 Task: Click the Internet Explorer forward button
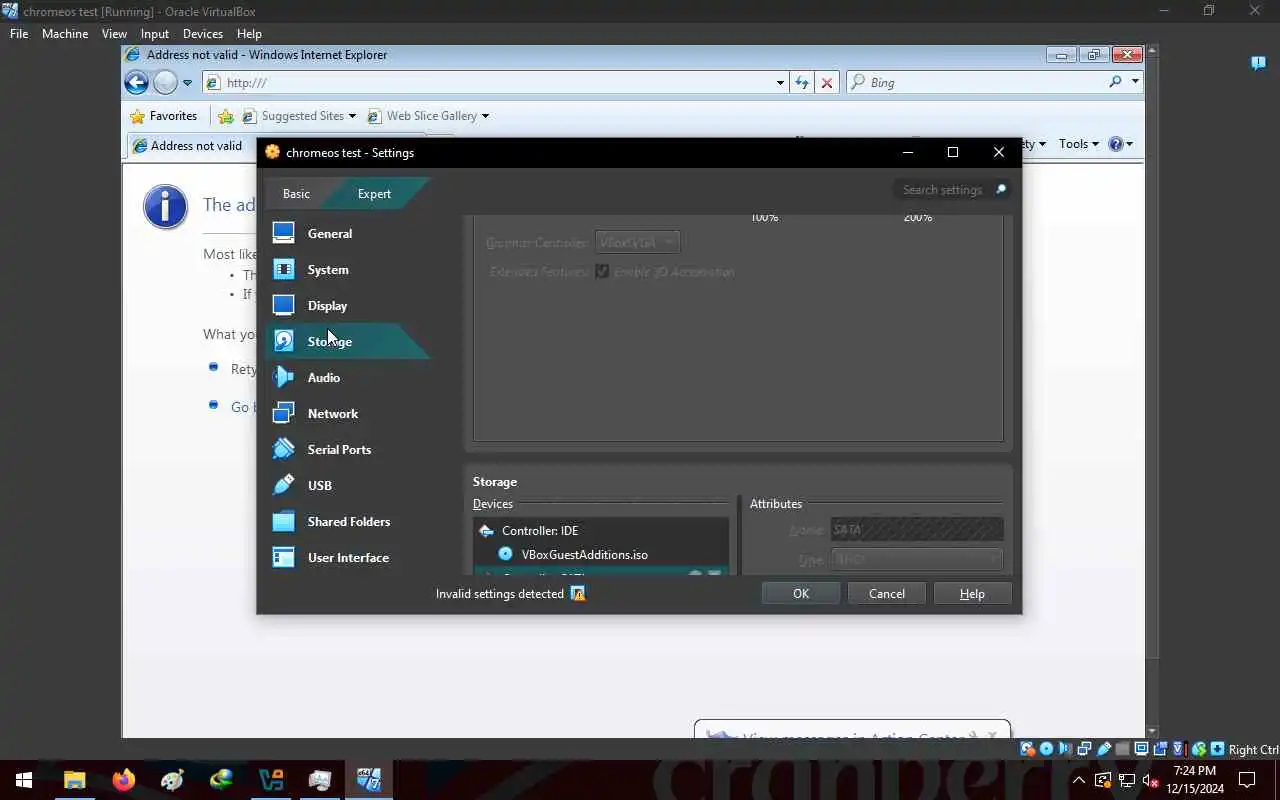tap(166, 83)
